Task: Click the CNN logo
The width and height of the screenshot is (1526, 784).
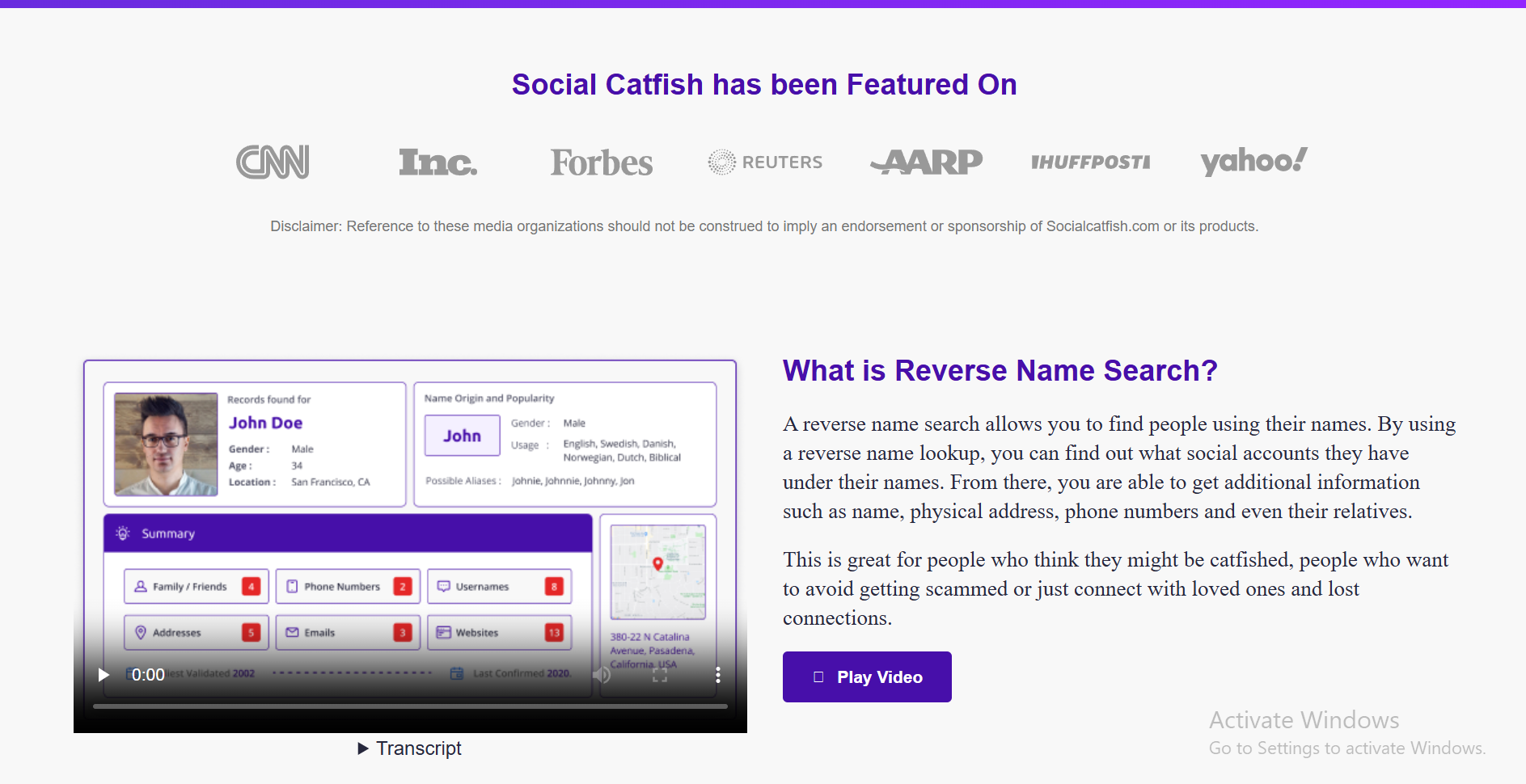Action: click(x=273, y=162)
